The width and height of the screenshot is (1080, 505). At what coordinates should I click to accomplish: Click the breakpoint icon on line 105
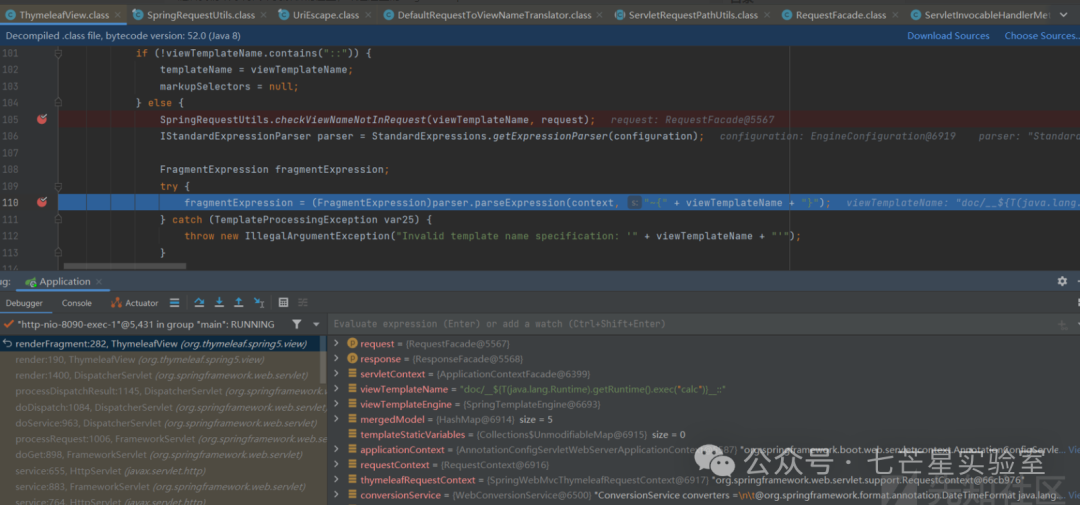point(41,119)
